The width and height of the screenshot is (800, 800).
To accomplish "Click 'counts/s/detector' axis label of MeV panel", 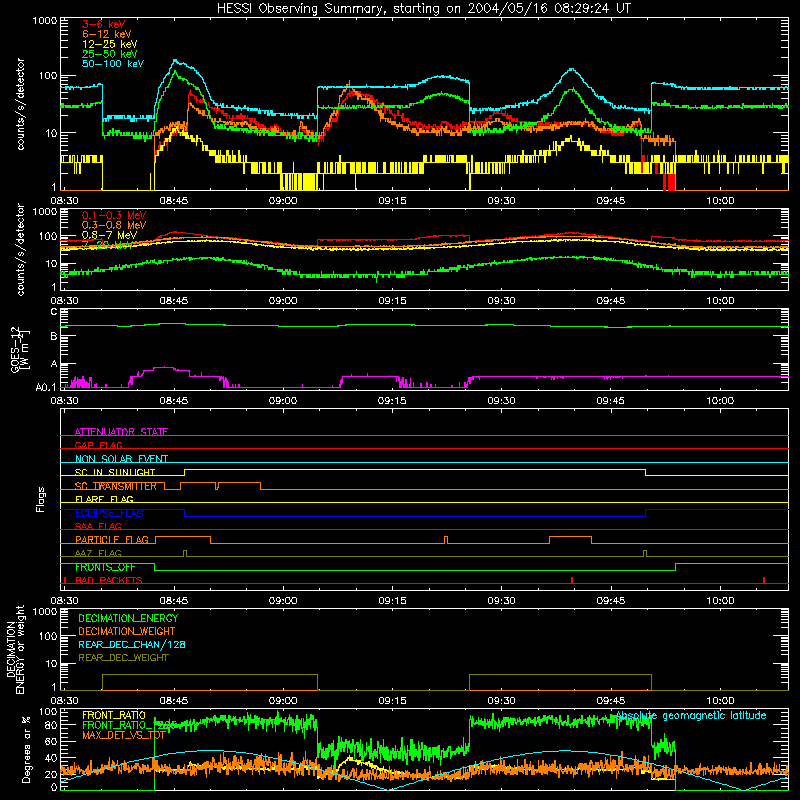I will pyautogui.click(x=21, y=249).
